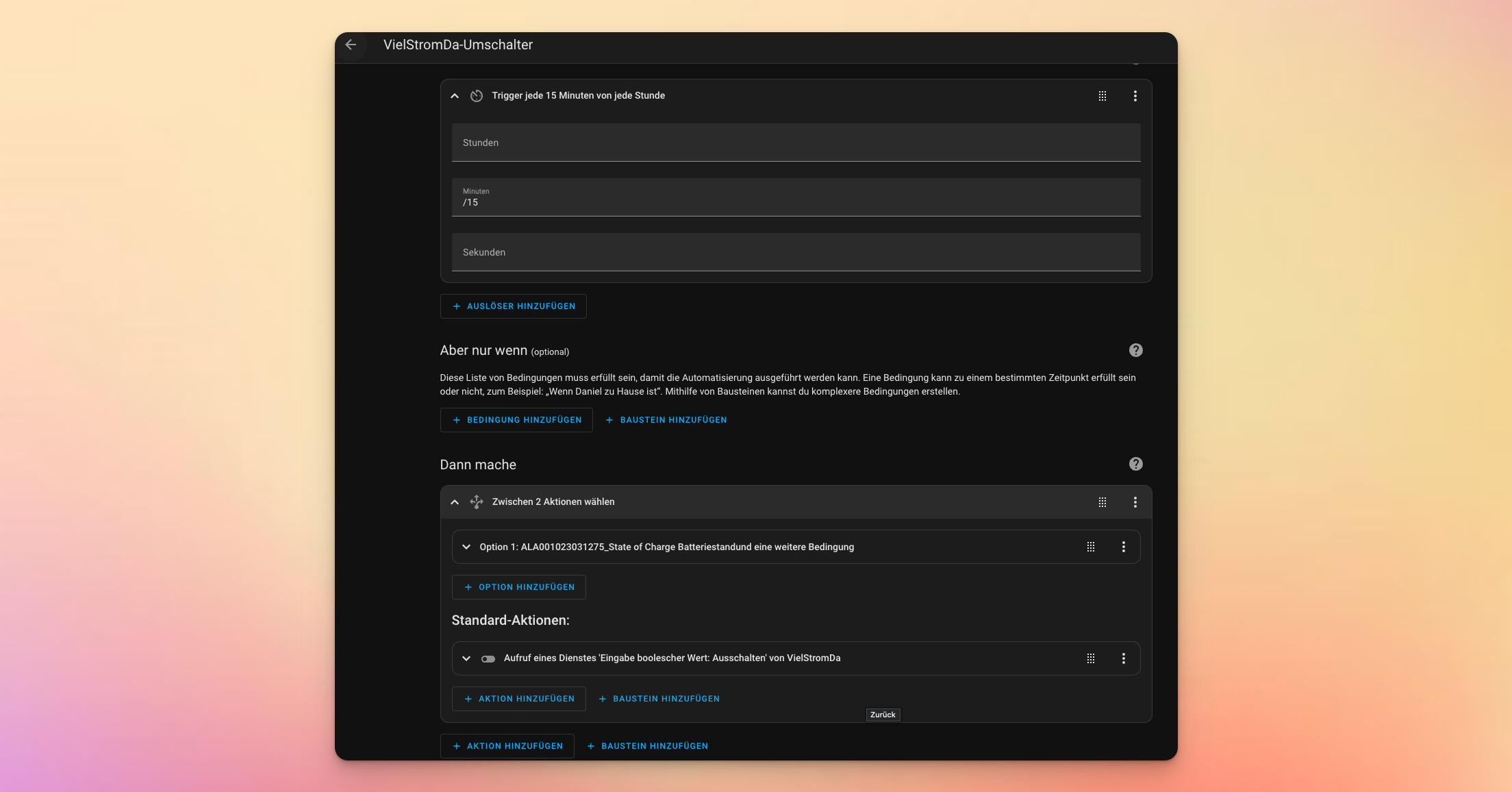Screen dimensions: 1512x792
Task: Click the VielStromDa-Umschalter page title
Action: pos(458,45)
